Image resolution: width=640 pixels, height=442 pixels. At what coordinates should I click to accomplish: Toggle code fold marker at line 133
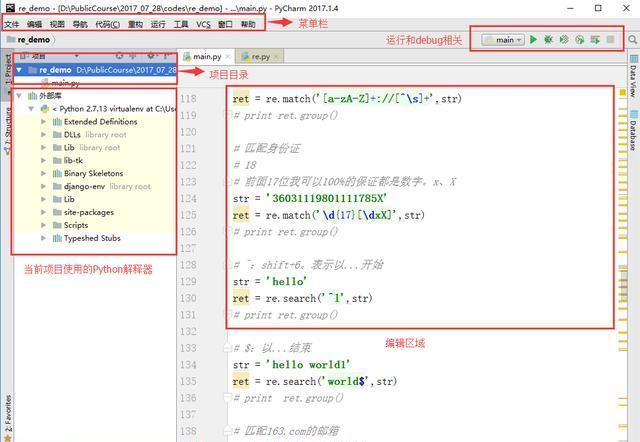pos(228,348)
